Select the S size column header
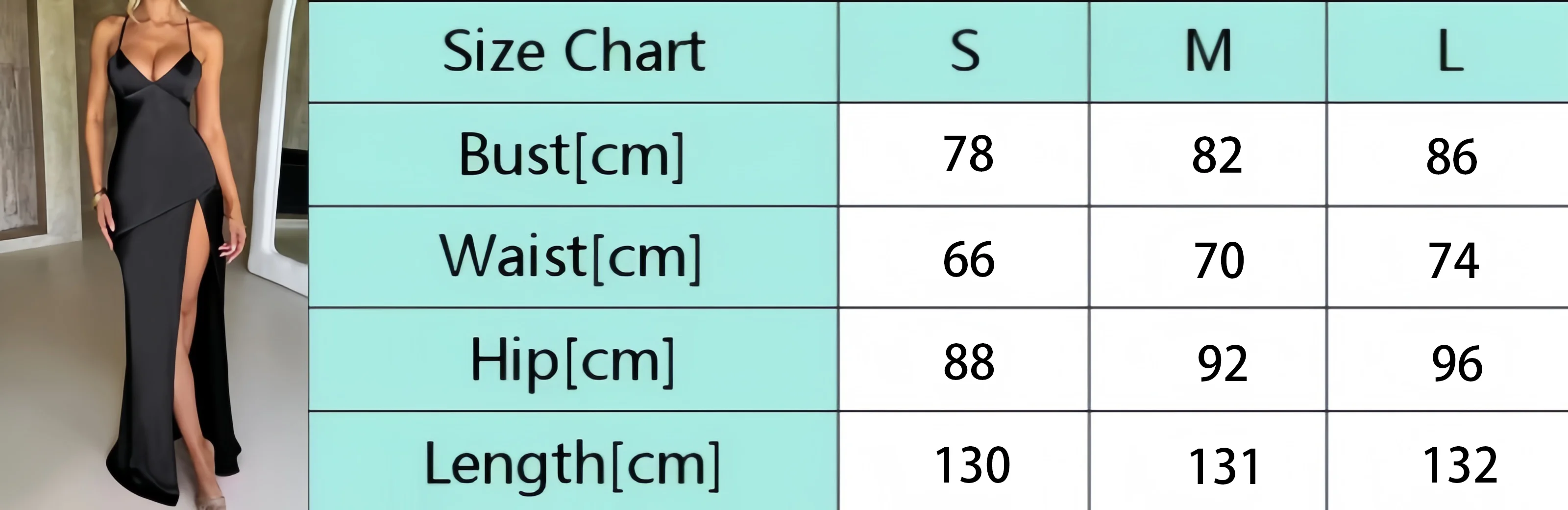Screen dimensions: 1568x510 click(964, 52)
